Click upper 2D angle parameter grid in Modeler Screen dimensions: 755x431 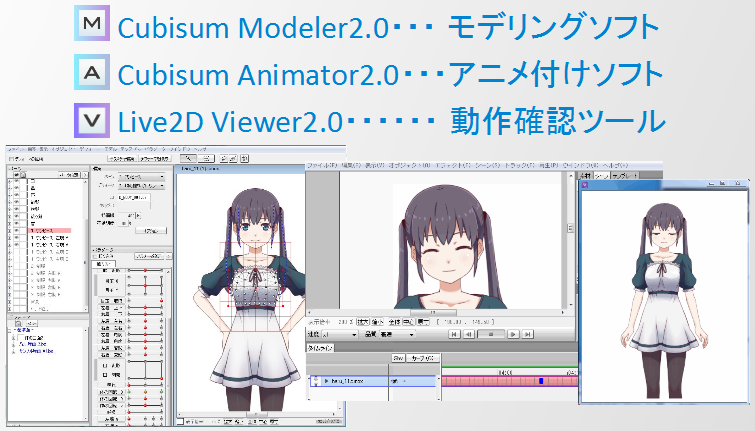[x=145, y=285]
